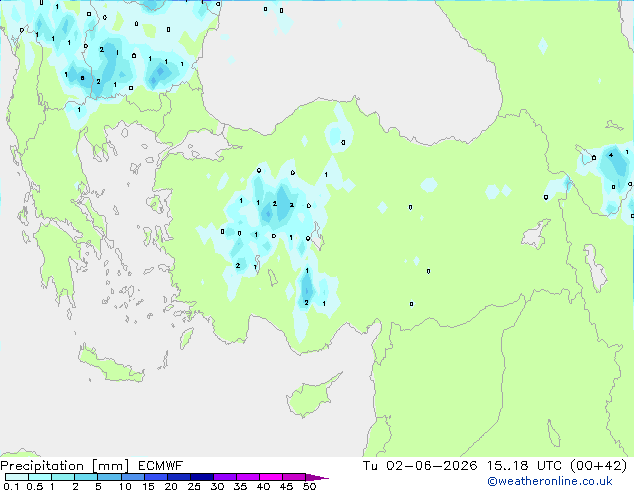The image size is (634, 490).
Task: Click the date "02-06-2026"
Action: pyautogui.click(x=431, y=466)
